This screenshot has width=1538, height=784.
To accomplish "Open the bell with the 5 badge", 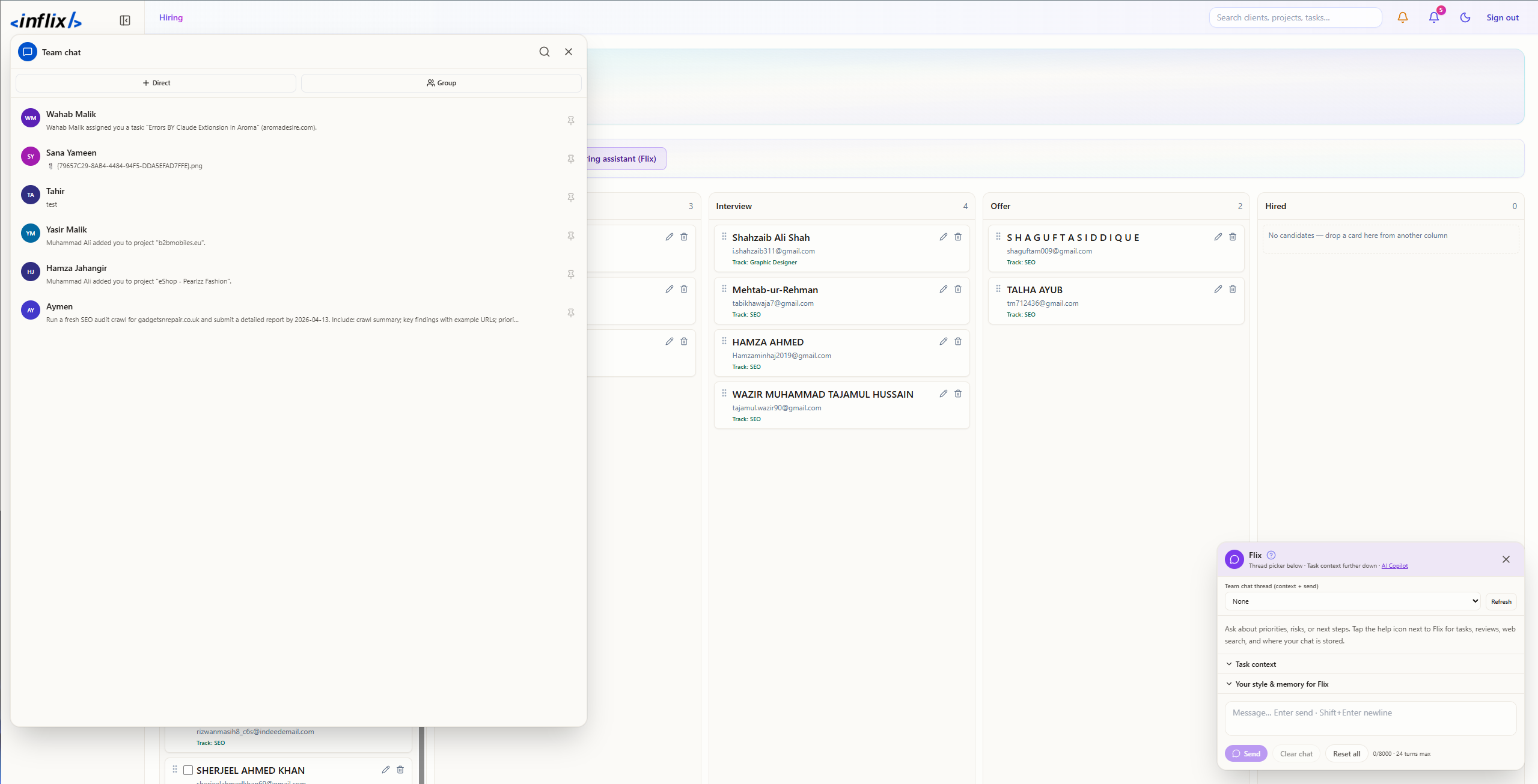I will tap(1435, 17).
